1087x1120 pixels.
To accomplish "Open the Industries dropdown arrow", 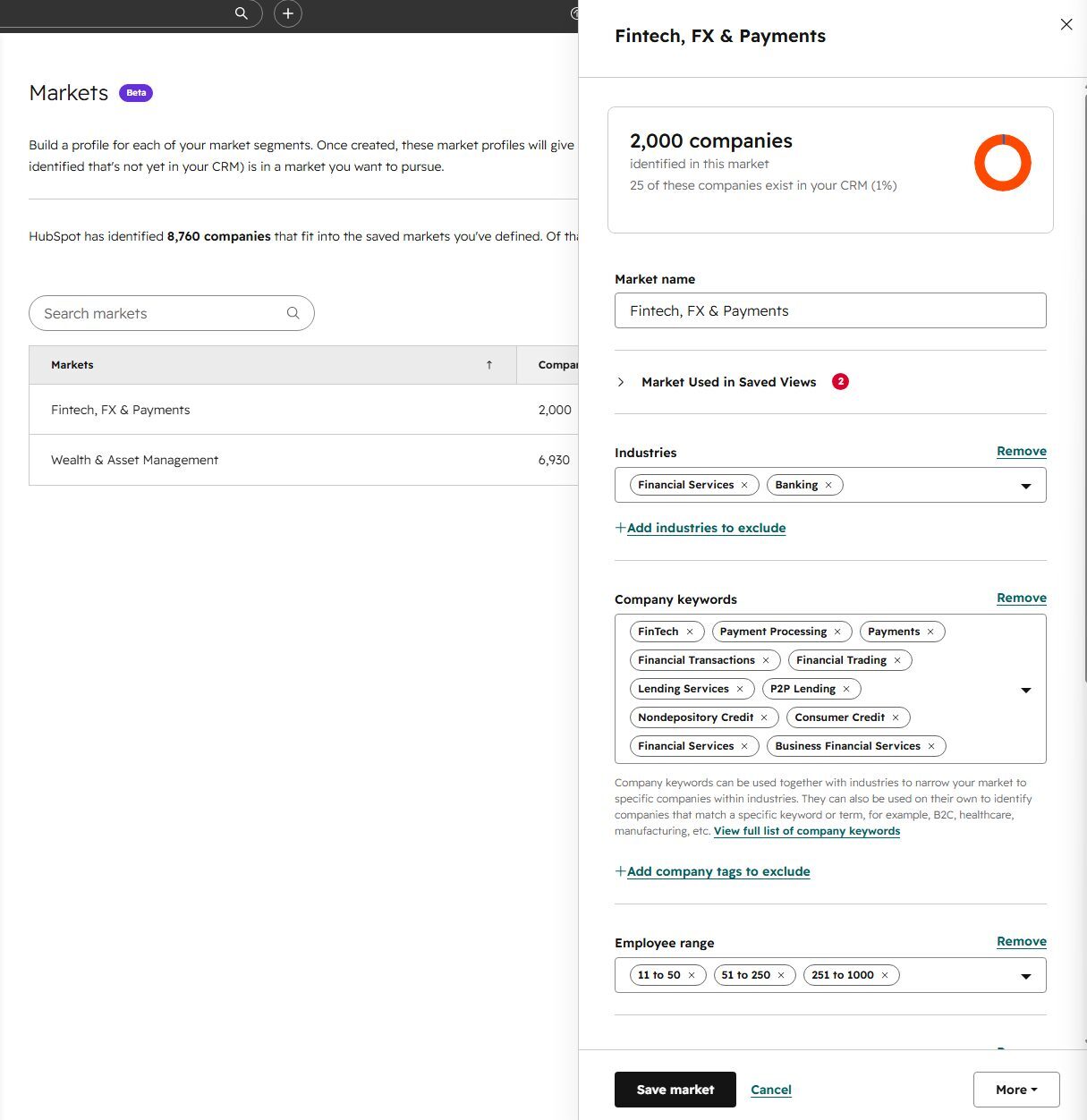I will 1026,486.
